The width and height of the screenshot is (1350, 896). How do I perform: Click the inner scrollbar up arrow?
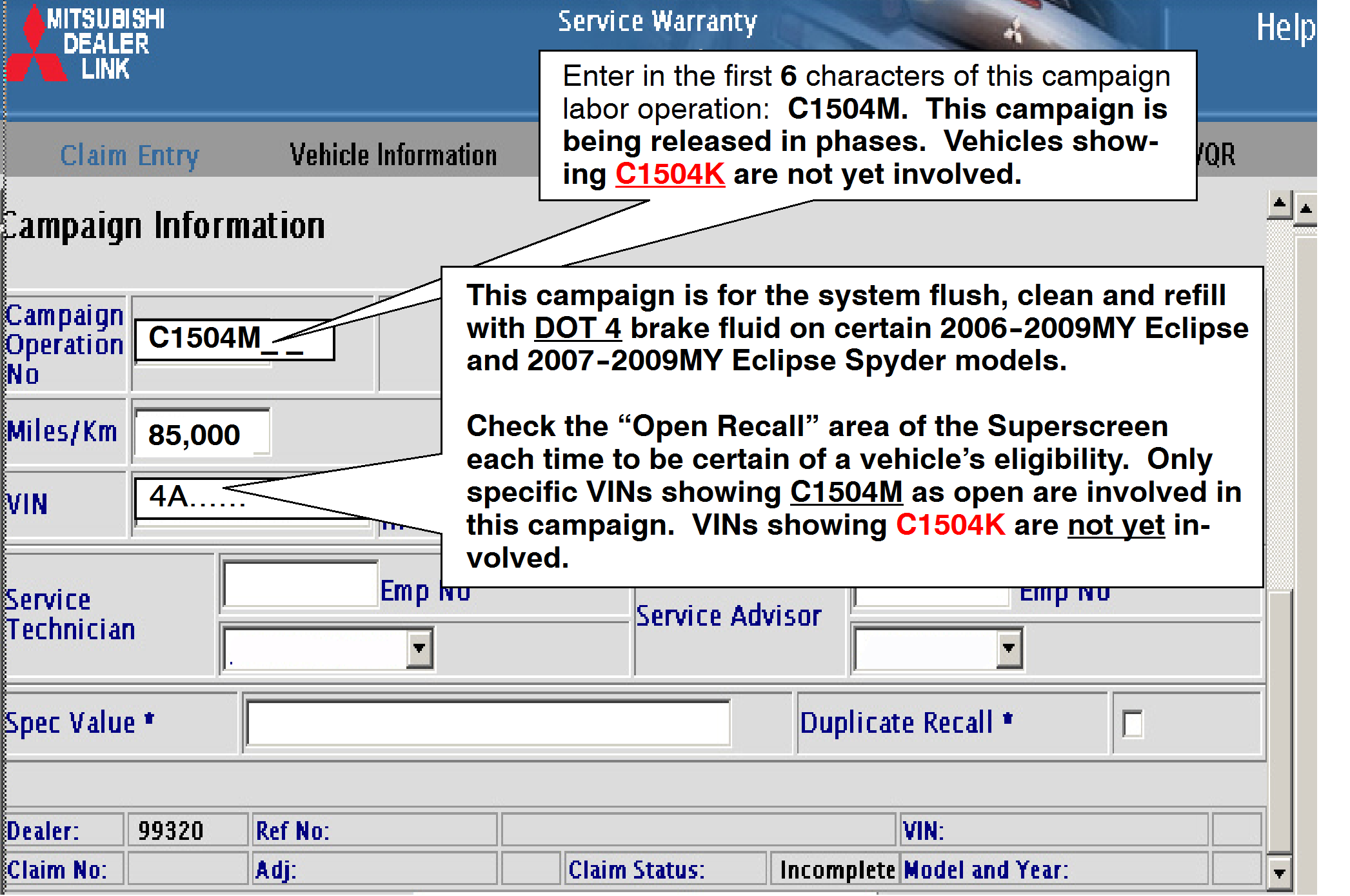1279,205
